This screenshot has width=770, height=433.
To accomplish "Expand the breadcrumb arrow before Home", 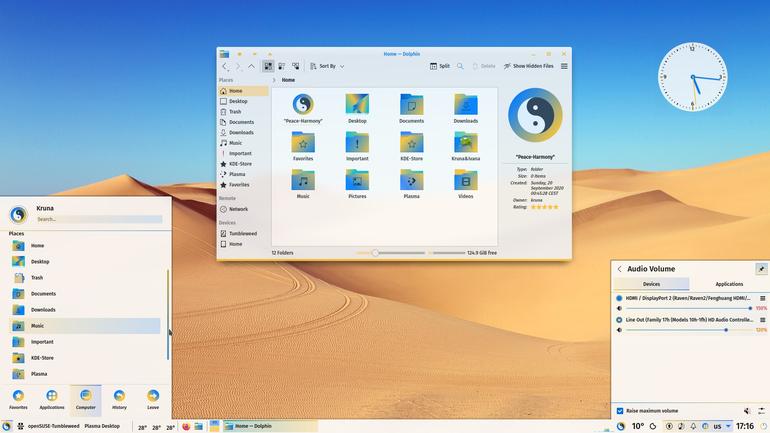I will pos(274,80).
